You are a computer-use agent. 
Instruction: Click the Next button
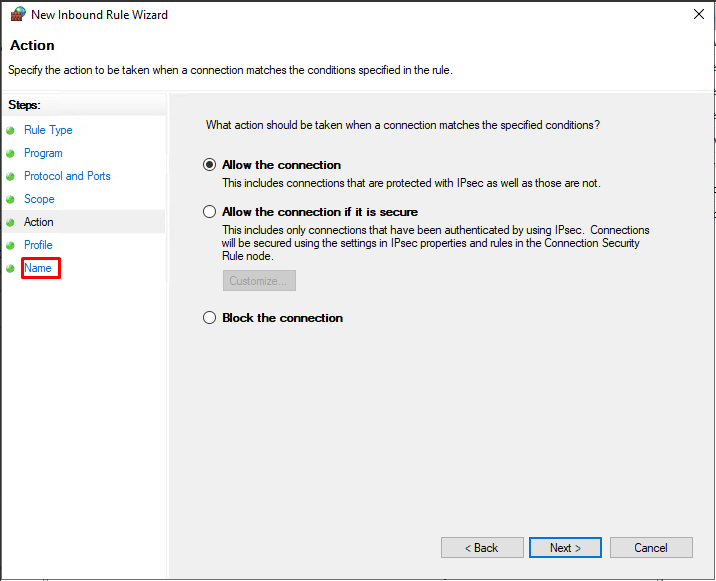click(x=565, y=547)
